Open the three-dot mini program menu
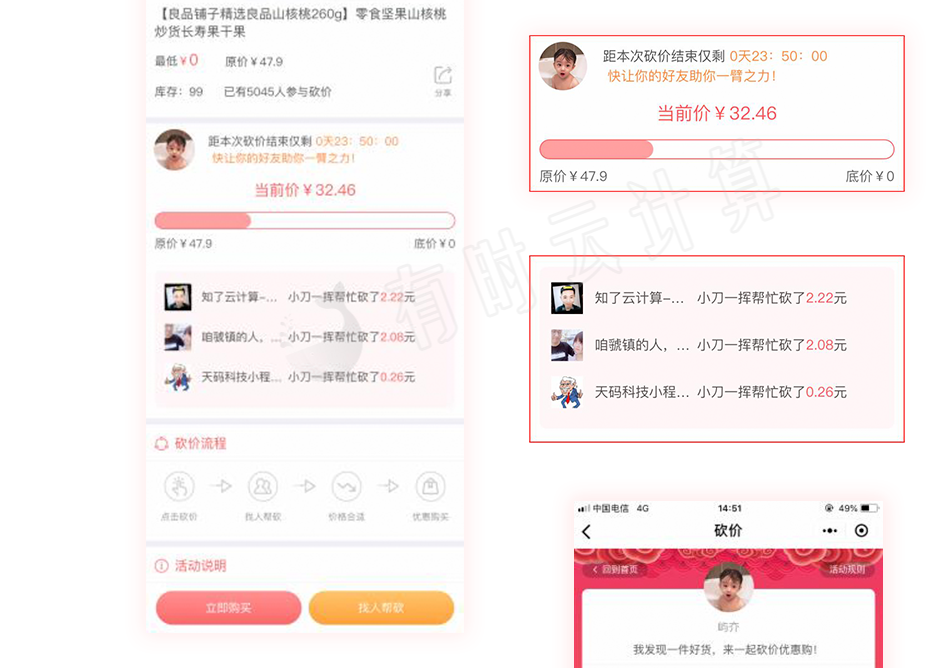This screenshot has height=668, width=950. pyautogui.click(x=829, y=531)
